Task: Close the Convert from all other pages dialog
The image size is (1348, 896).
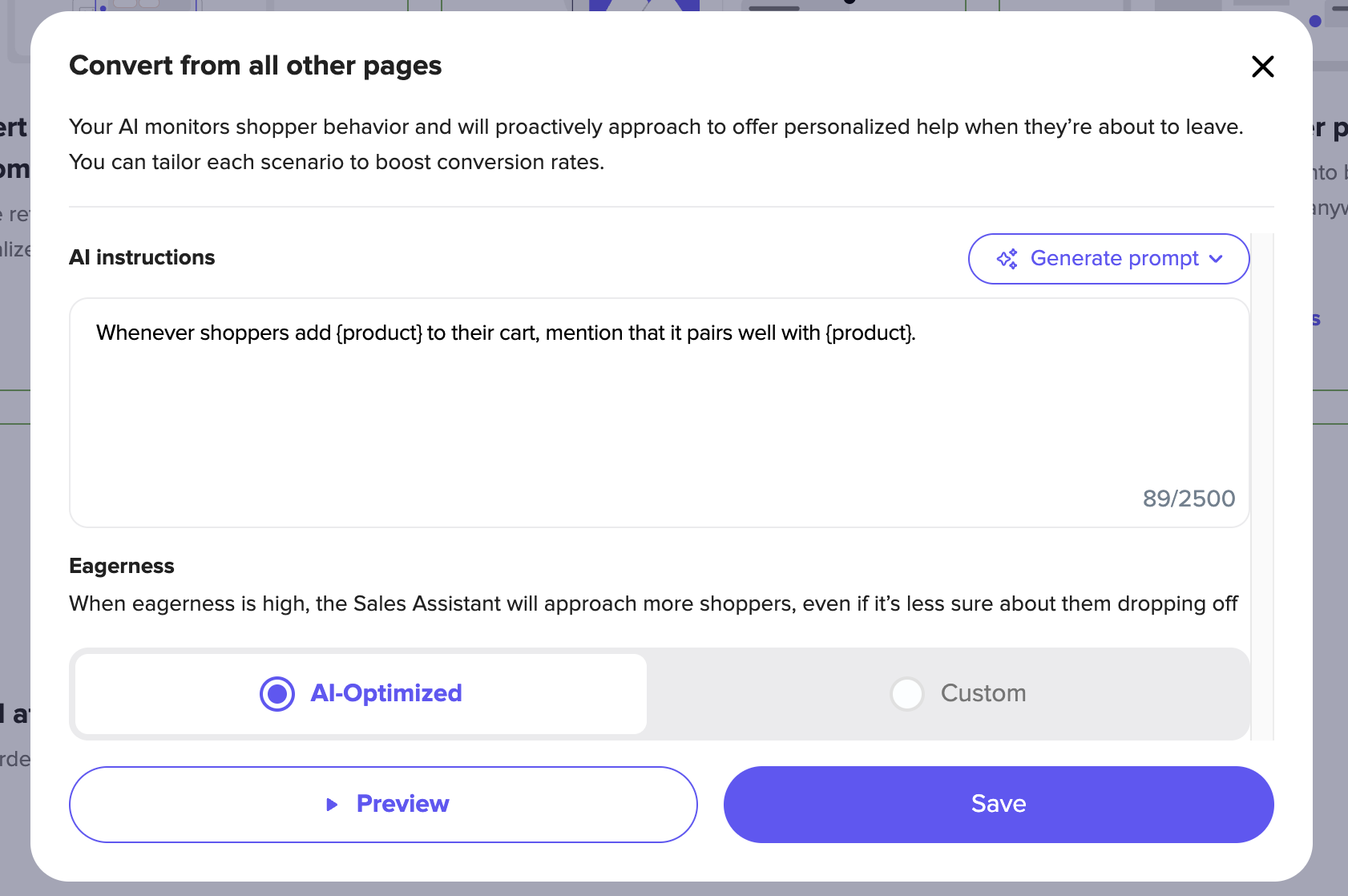Action: tap(1262, 67)
